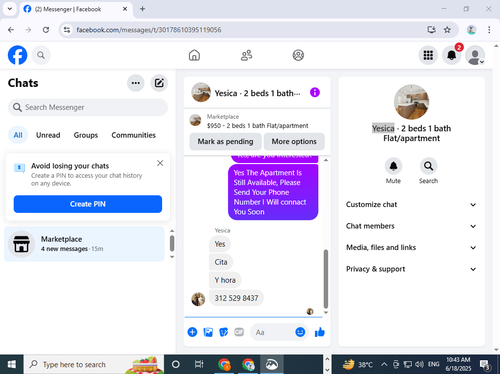The image size is (500, 374).
Task: Attach a photo with image icon
Action: click(208, 332)
